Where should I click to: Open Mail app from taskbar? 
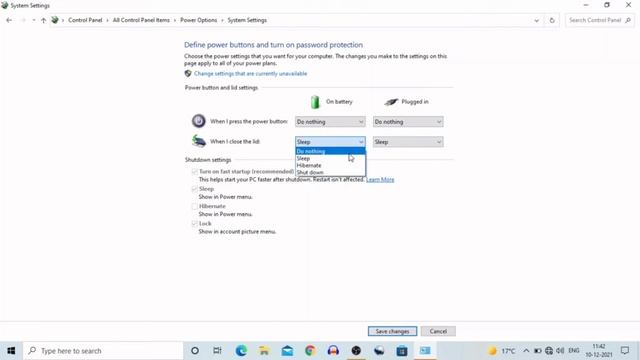pos(287,351)
